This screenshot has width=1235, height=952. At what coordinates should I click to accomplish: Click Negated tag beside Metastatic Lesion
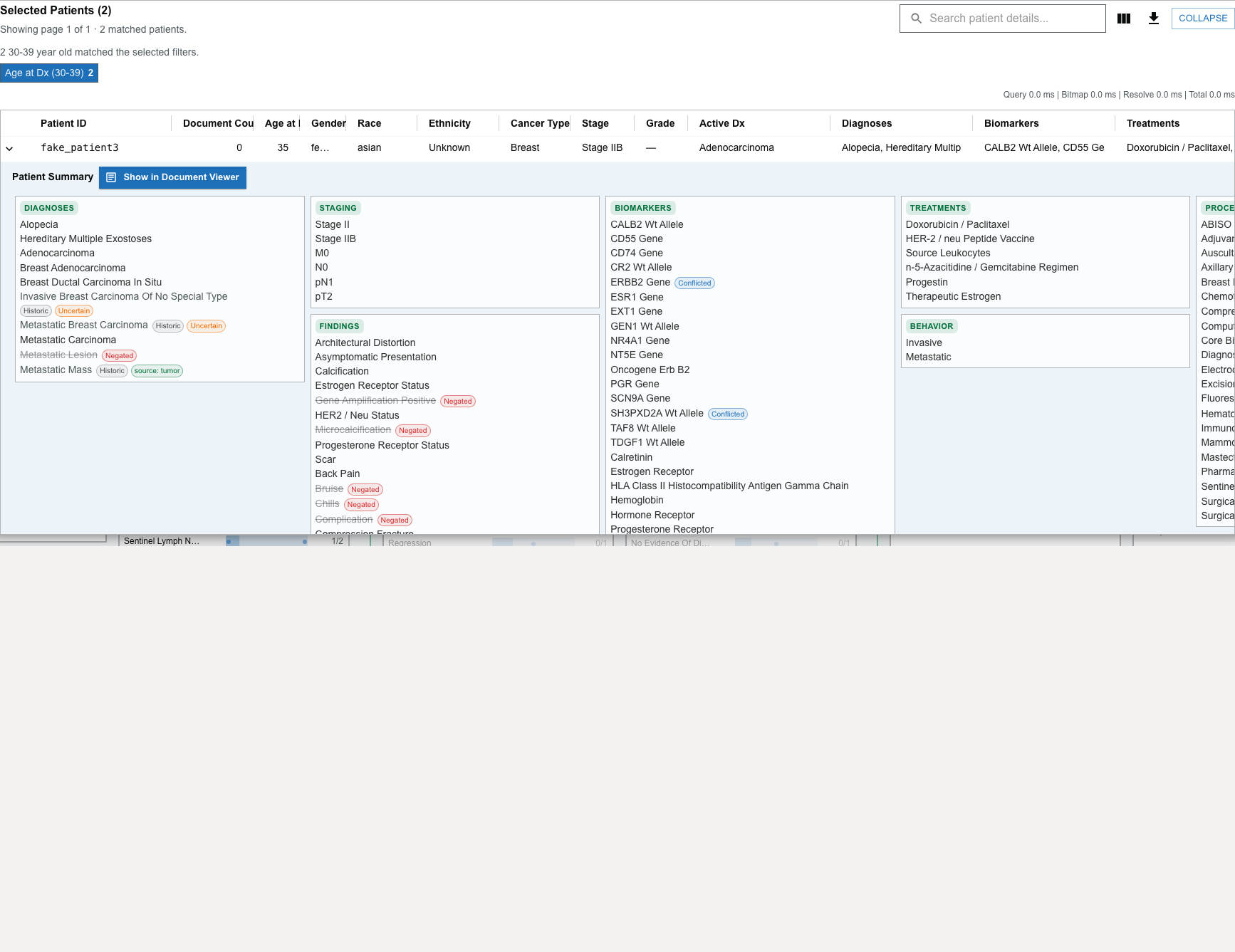click(x=120, y=356)
